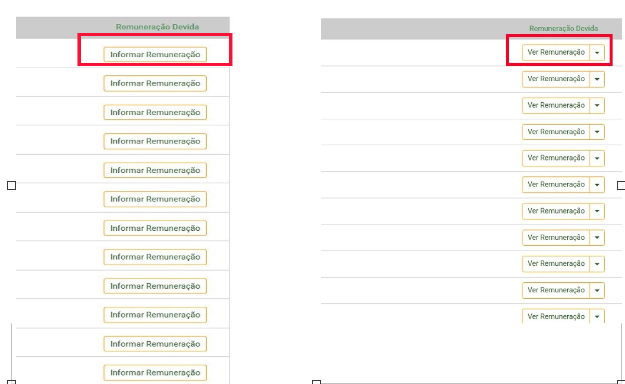625x384 pixels.
Task: Click the sixth Informar Remuneração button from top
Action: pyautogui.click(x=155, y=199)
